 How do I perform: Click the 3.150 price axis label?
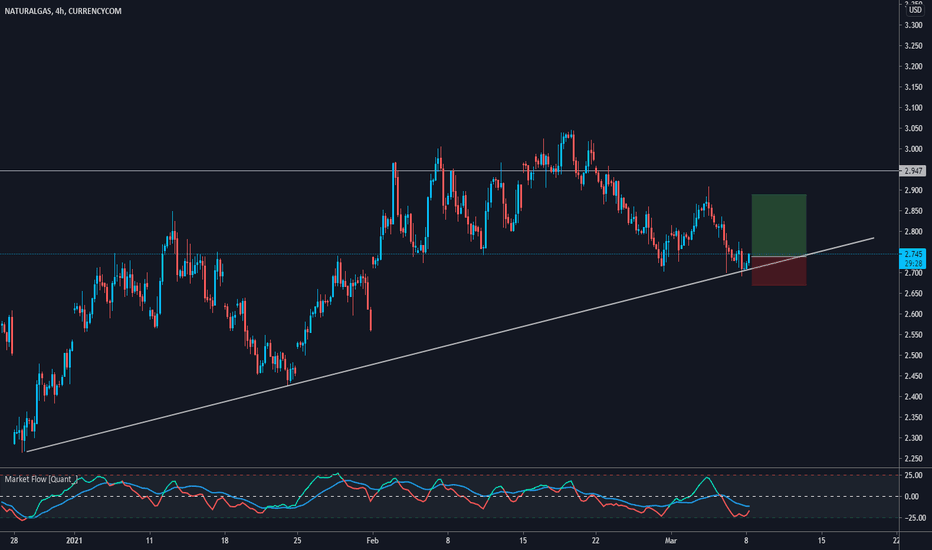point(914,87)
